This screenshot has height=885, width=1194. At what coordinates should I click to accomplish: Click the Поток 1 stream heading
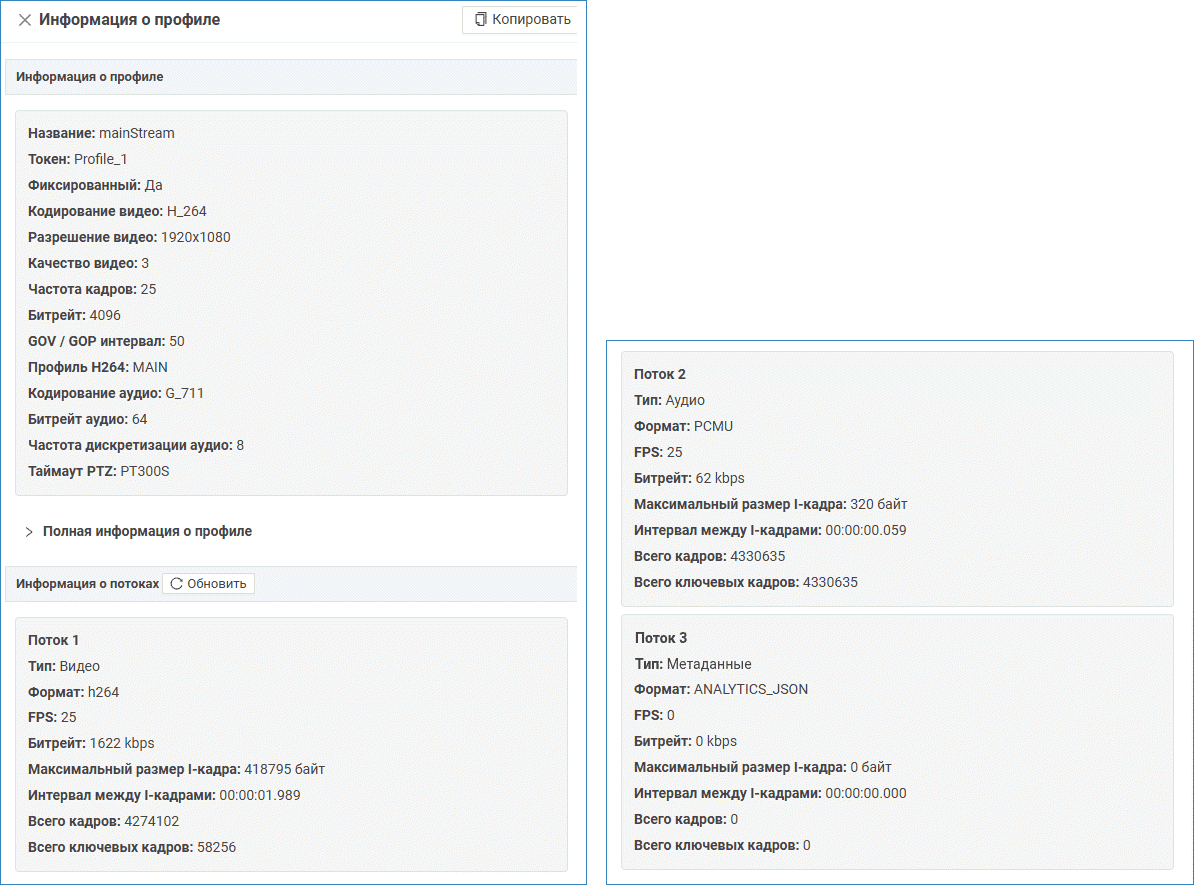[x=54, y=640]
